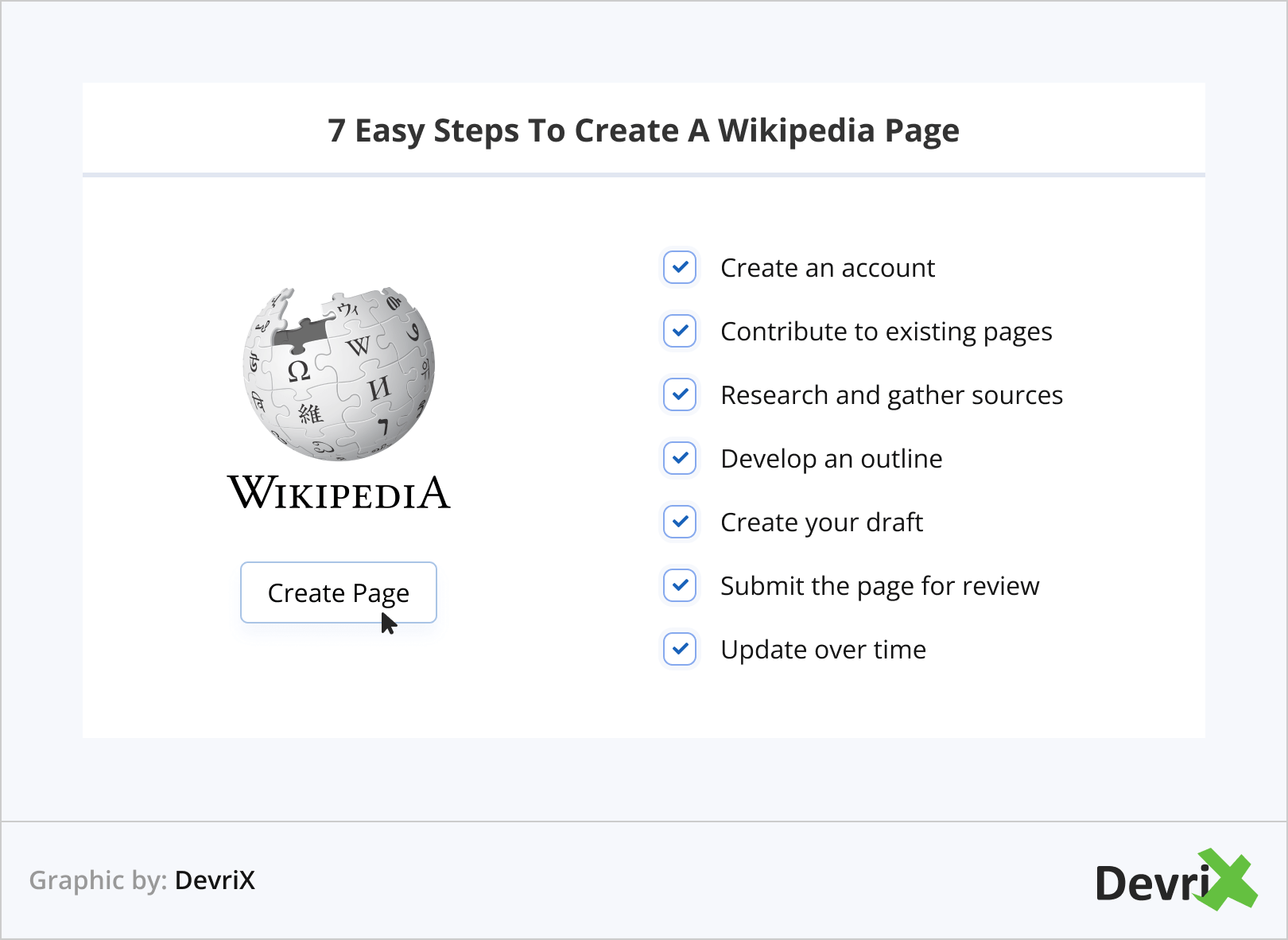Select the checkmark next to Update over time

tap(679, 650)
